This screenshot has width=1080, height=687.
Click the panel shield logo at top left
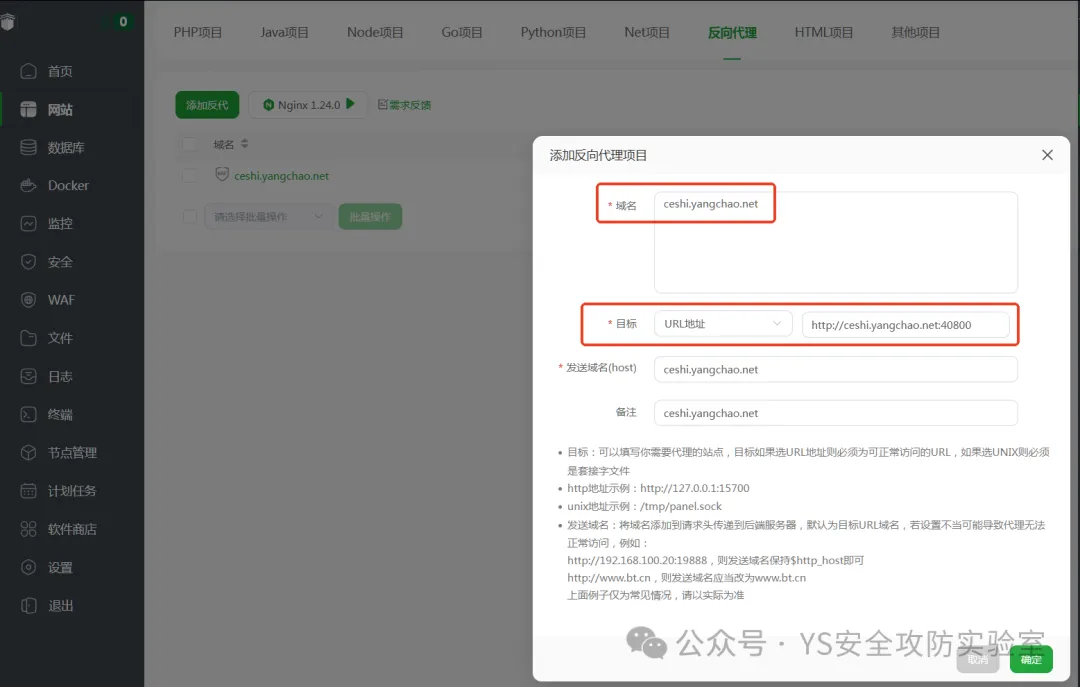coord(8,22)
